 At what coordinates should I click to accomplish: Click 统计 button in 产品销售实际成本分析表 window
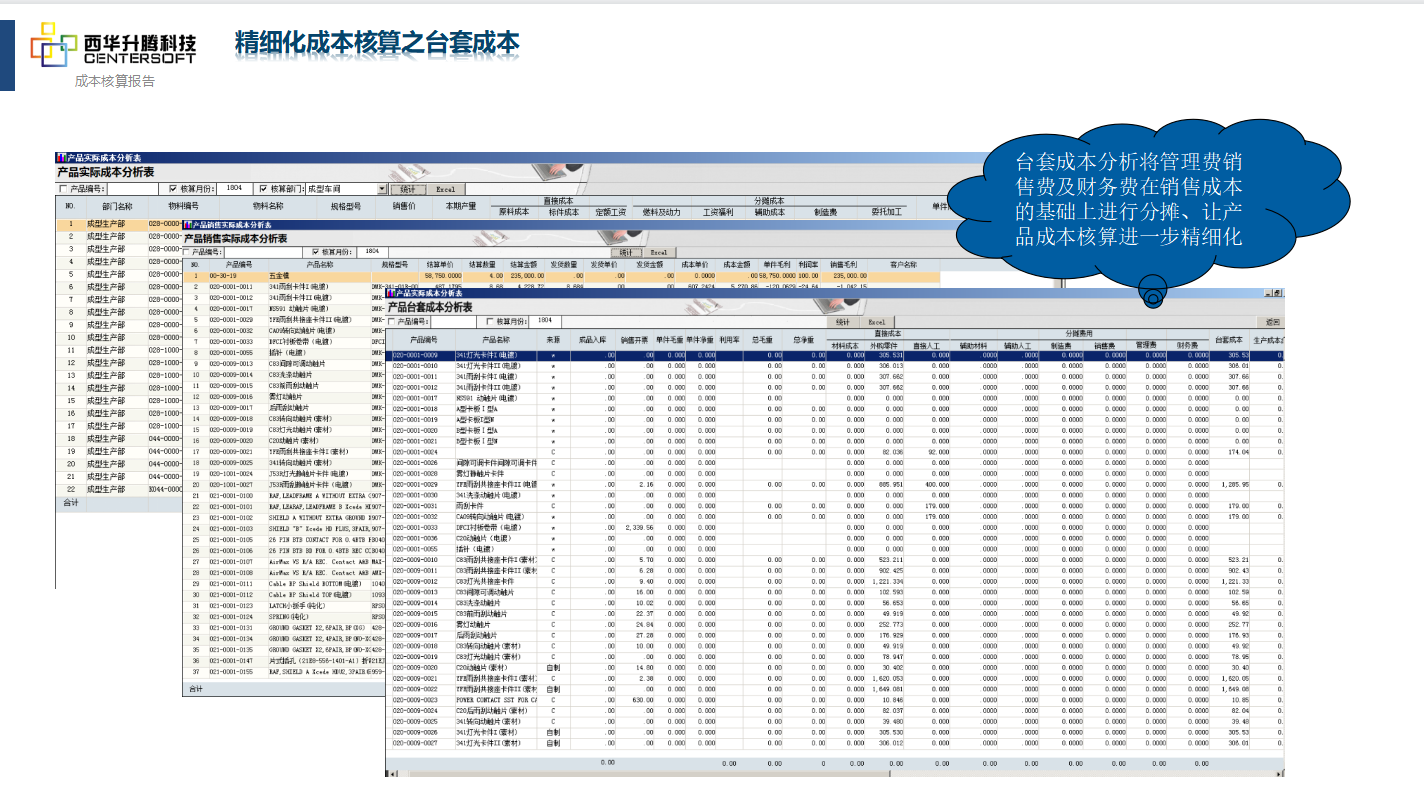point(626,252)
